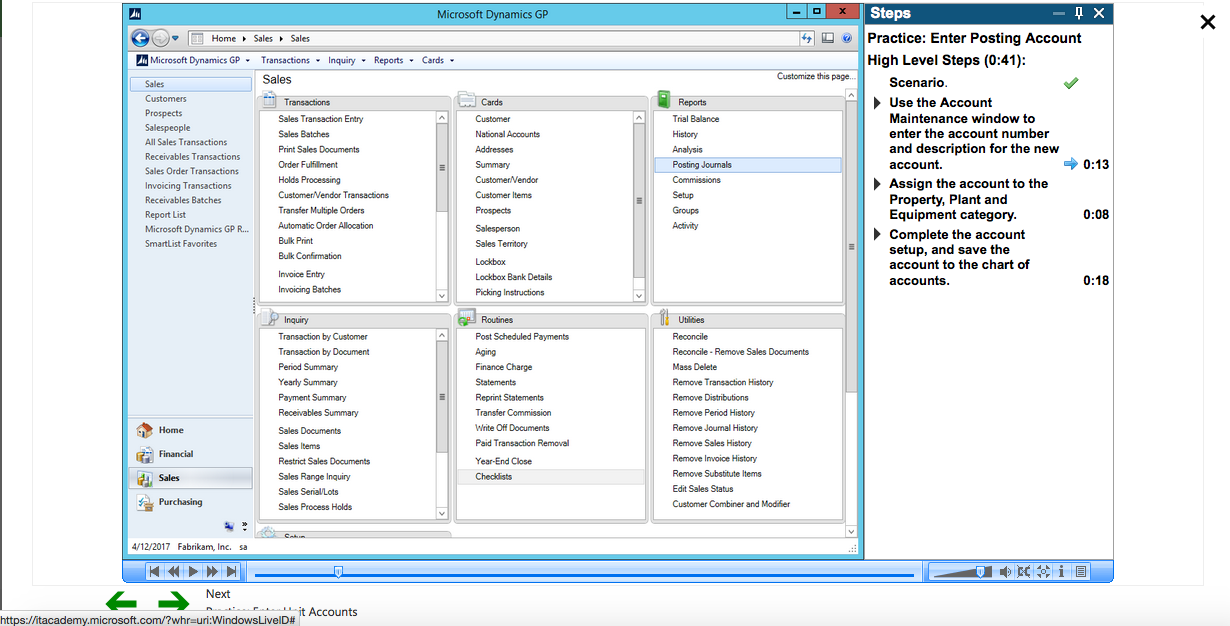Viewport: 1230px width, 626px height.
Task: Click the full screen icon in player bar
Action: tap(1042, 572)
